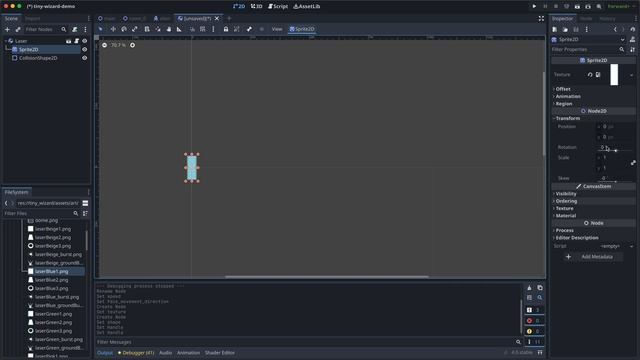Run the current scene clapper icon
The width and height of the screenshot is (640, 360).
click(577, 6)
